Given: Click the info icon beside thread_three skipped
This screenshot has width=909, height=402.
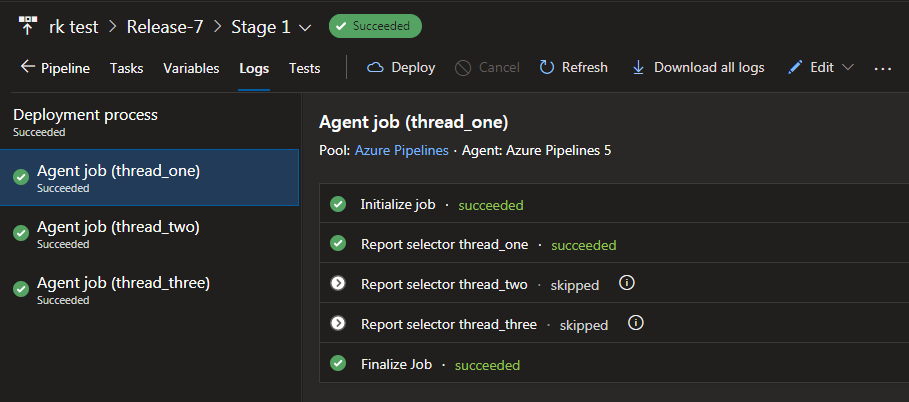Looking at the screenshot, I should (635, 323).
